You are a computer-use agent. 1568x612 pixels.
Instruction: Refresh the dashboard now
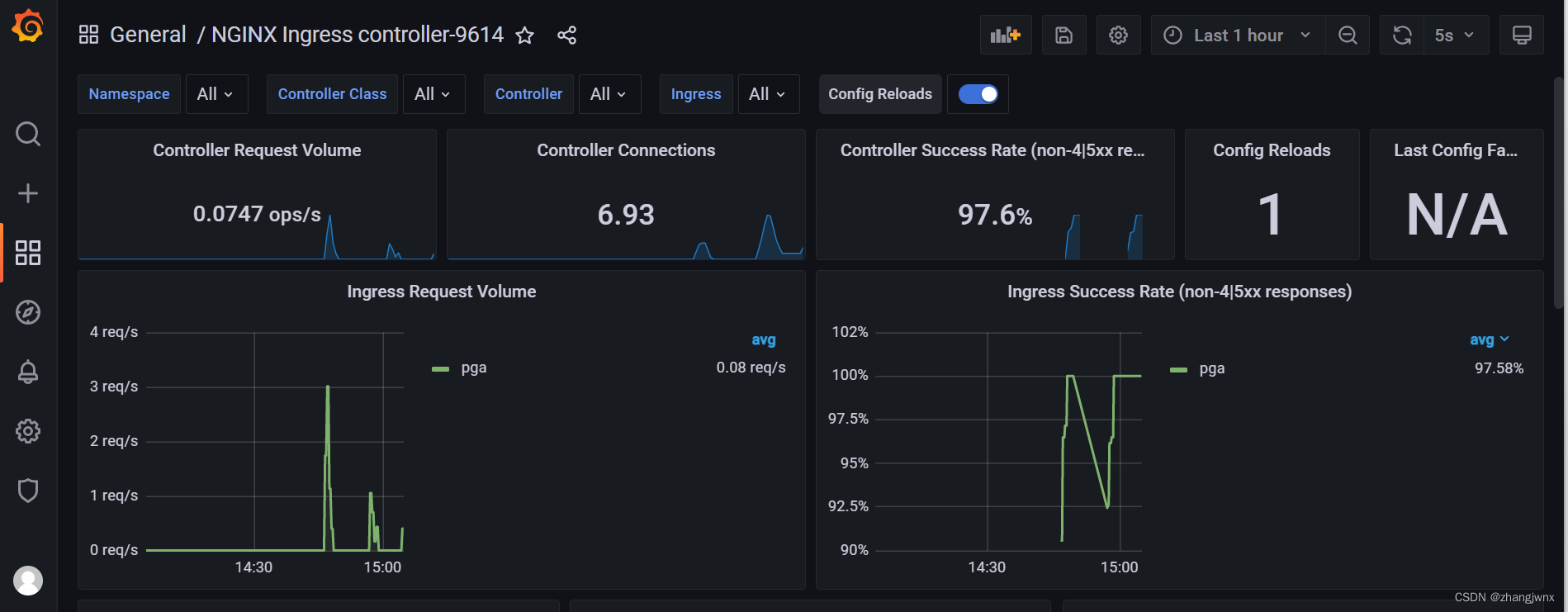tap(1402, 35)
